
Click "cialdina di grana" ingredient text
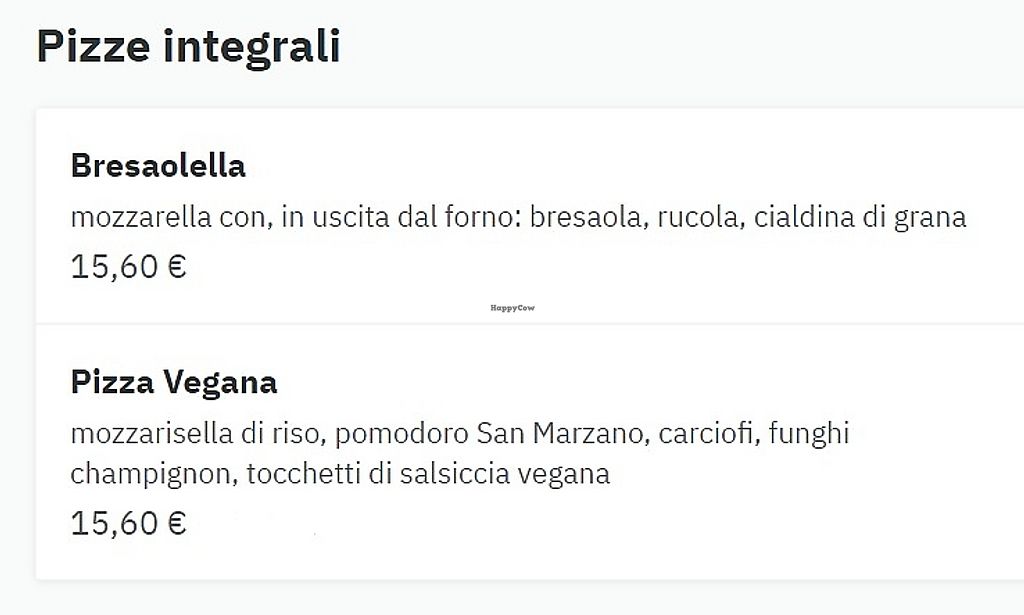[860, 217]
